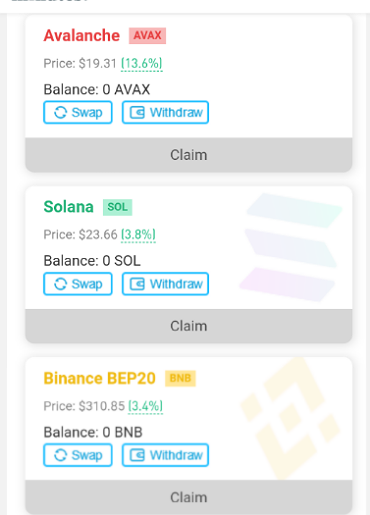This screenshot has width=370, height=515.
Task: Click the swap arrows icon for BNB
Action: coord(60,455)
